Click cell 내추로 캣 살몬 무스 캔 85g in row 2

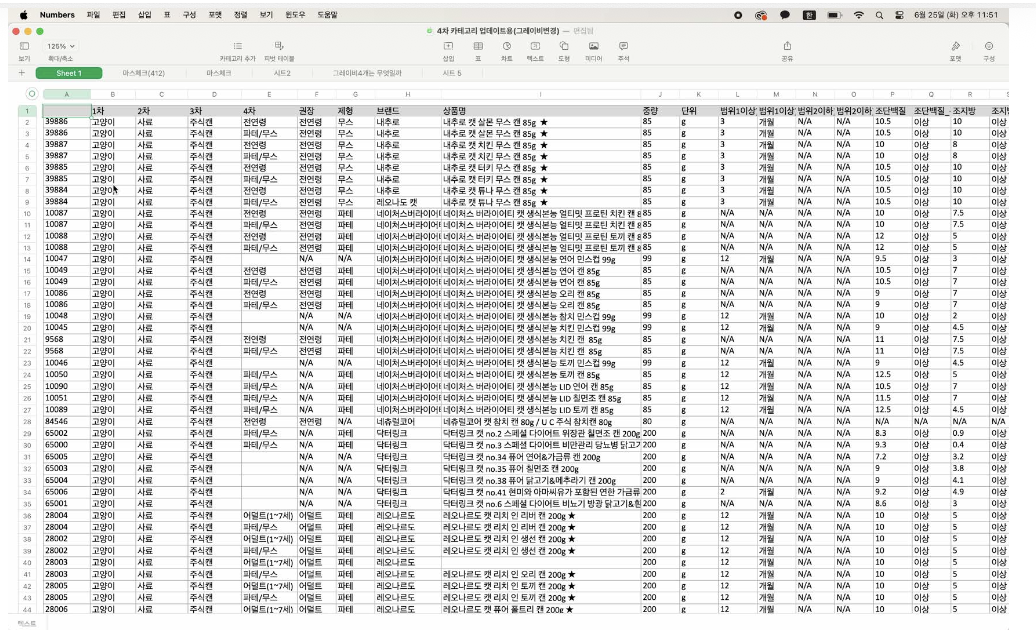coord(540,122)
